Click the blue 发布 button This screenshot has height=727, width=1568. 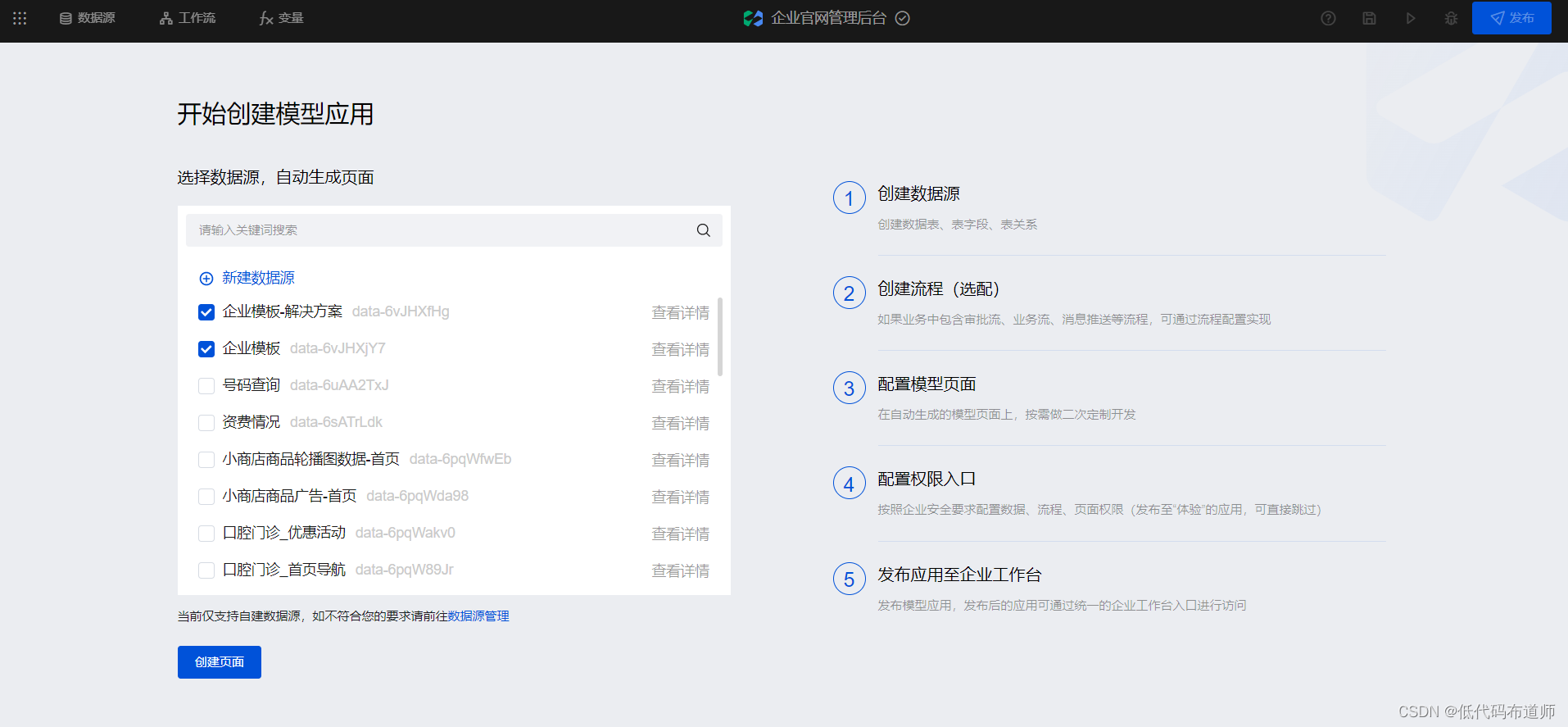1511,18
